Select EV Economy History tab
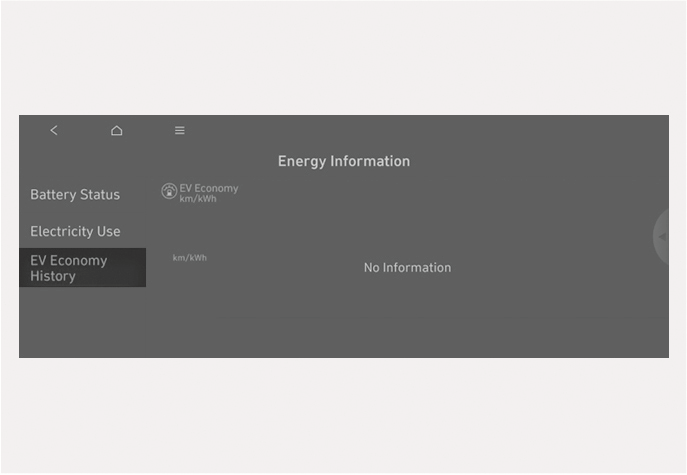Image resolution: width=687 pixels, height=475 pixels. [x=82, y=268]
